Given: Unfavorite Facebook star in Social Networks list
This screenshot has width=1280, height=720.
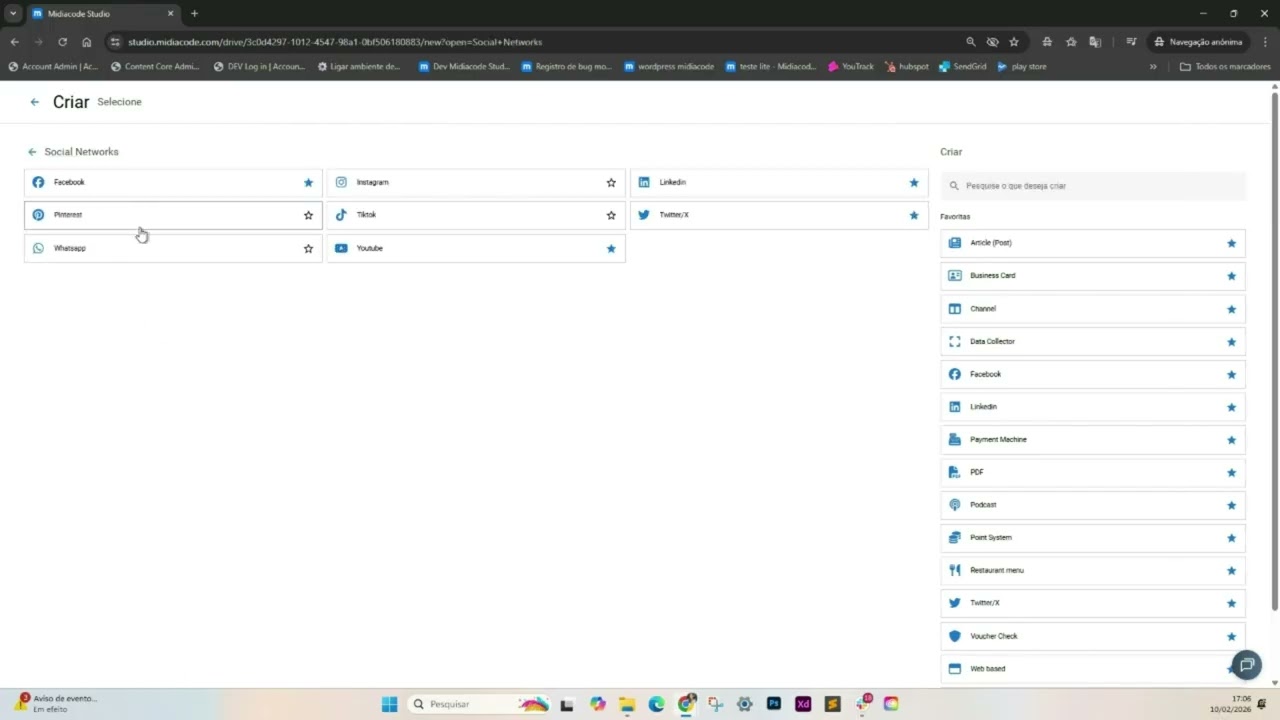Looking at the screenshot, I should (308, 183).
